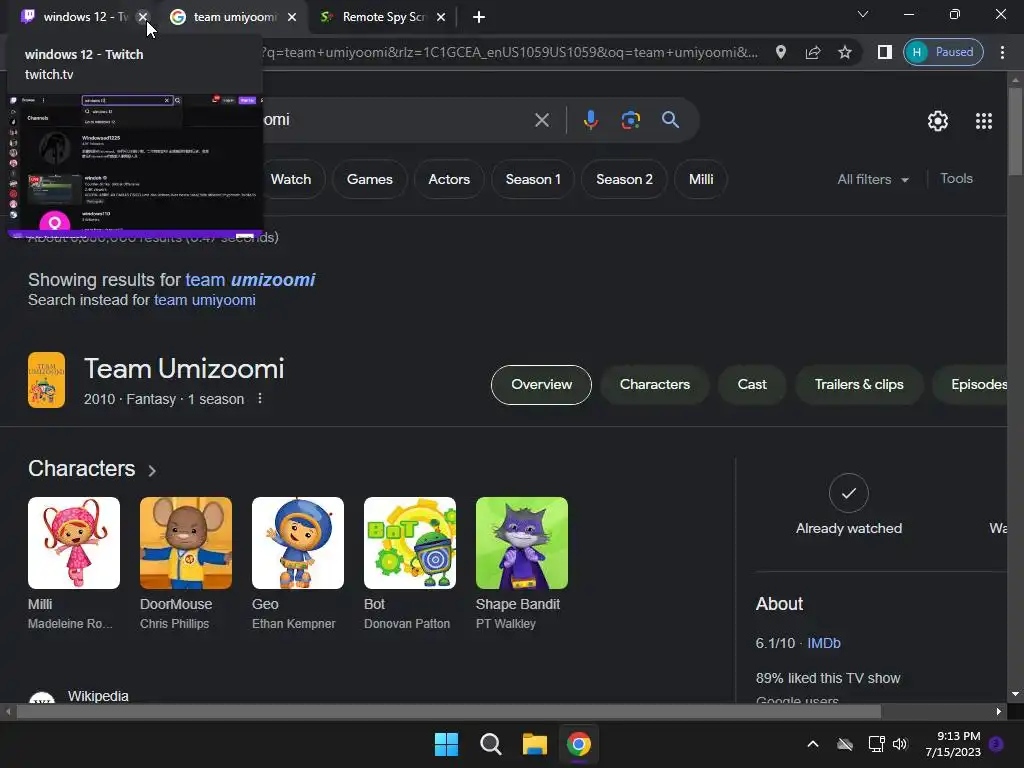Clear the Google search box text
Viewport: 1024px width, 768px height.
click(542, 120)
